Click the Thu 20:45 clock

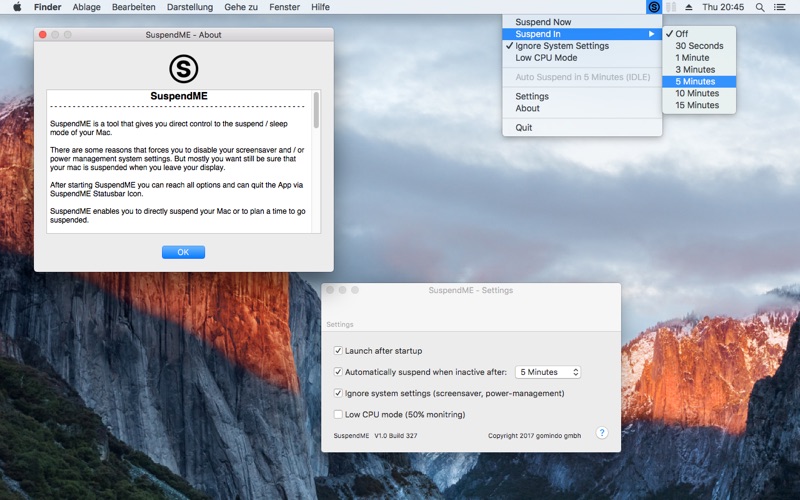[723, 7]
